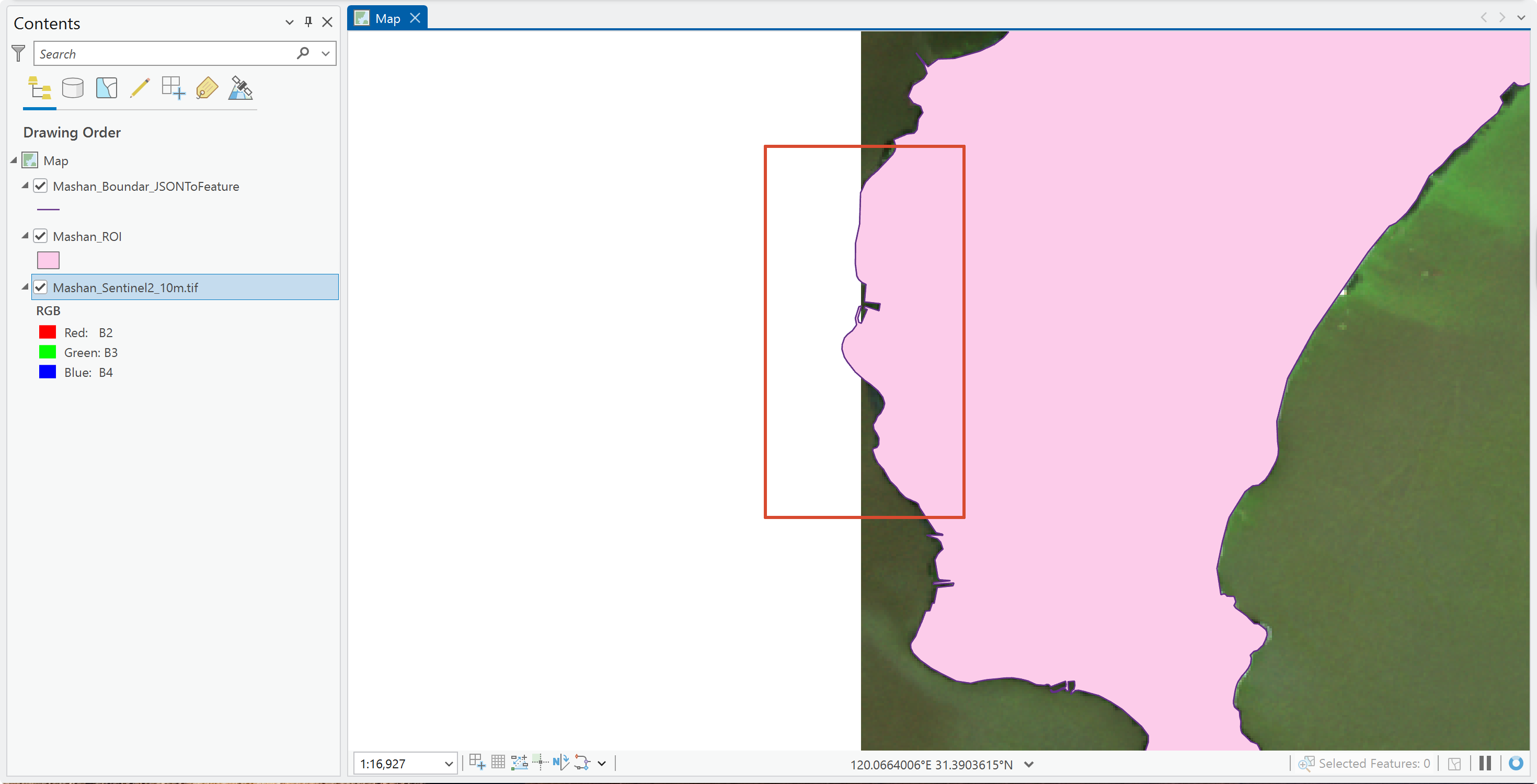This screenshot has width=1537, height=784.
Task: Click the dynamic constraints sync icon
Action: [x=582, y=763]
